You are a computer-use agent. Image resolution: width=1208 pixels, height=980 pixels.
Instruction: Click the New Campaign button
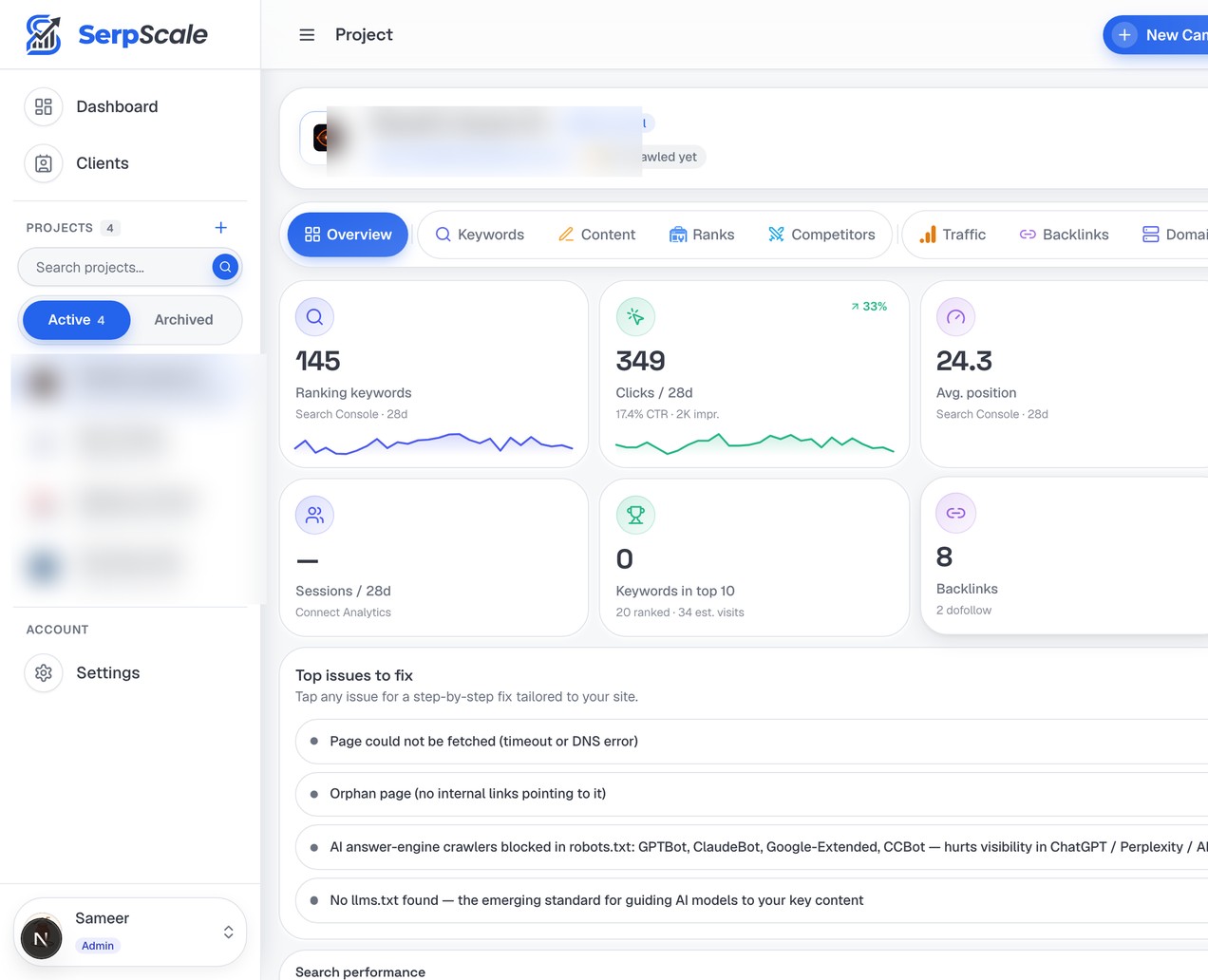[1156, 35]
